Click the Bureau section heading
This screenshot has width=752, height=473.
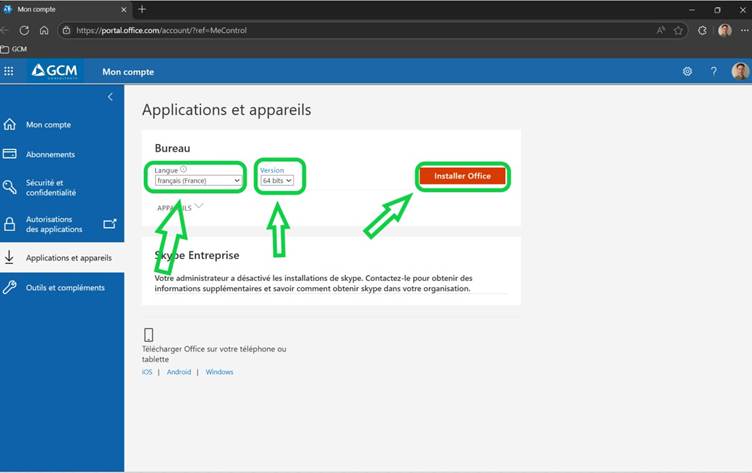(x=172, y=148)
